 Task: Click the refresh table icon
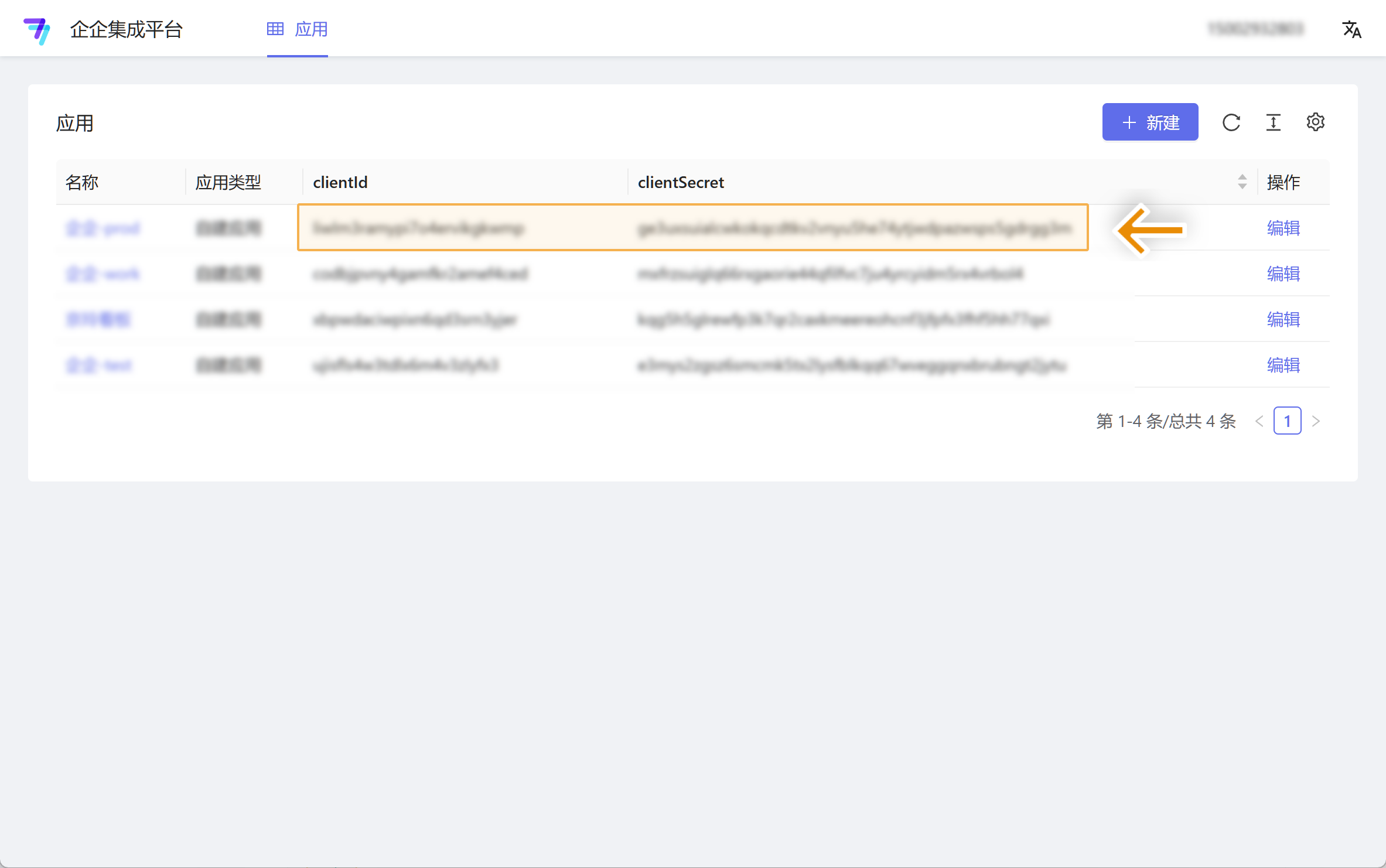click(x=1231, y=122)
